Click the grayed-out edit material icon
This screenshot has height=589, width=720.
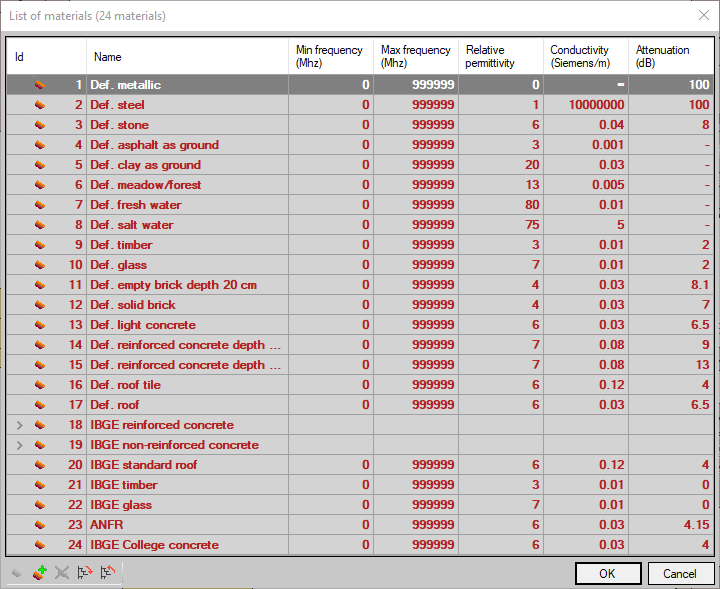(17, 572)
